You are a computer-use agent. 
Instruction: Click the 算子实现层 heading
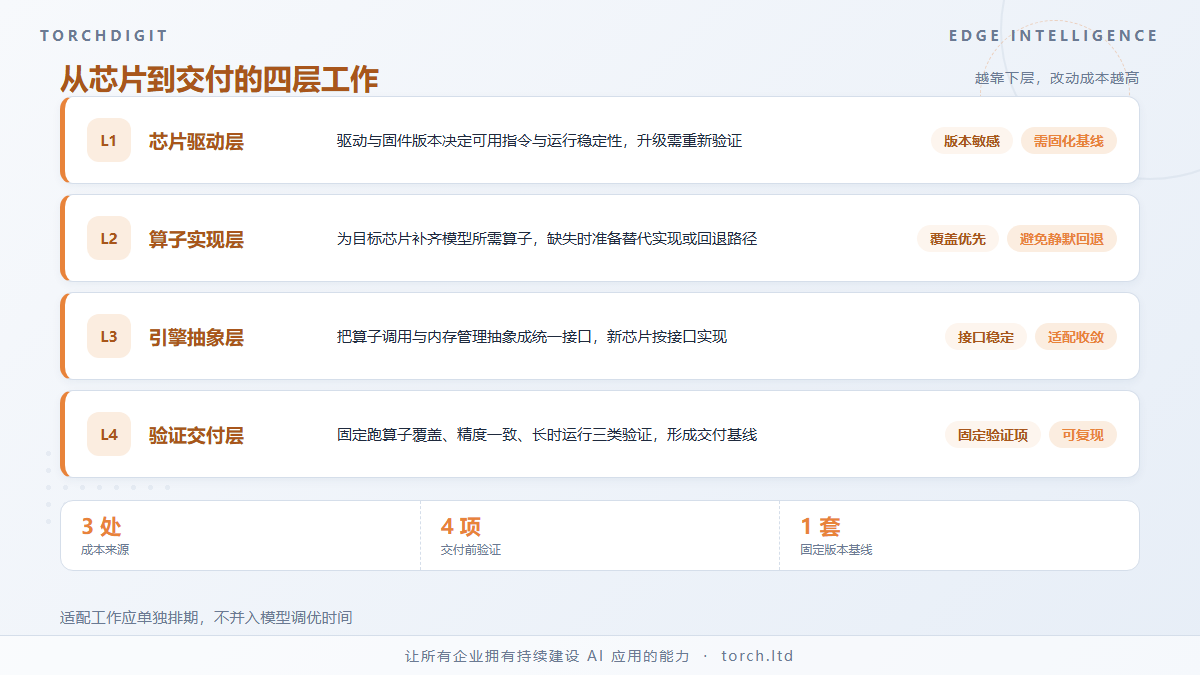[x=196, y=239]
